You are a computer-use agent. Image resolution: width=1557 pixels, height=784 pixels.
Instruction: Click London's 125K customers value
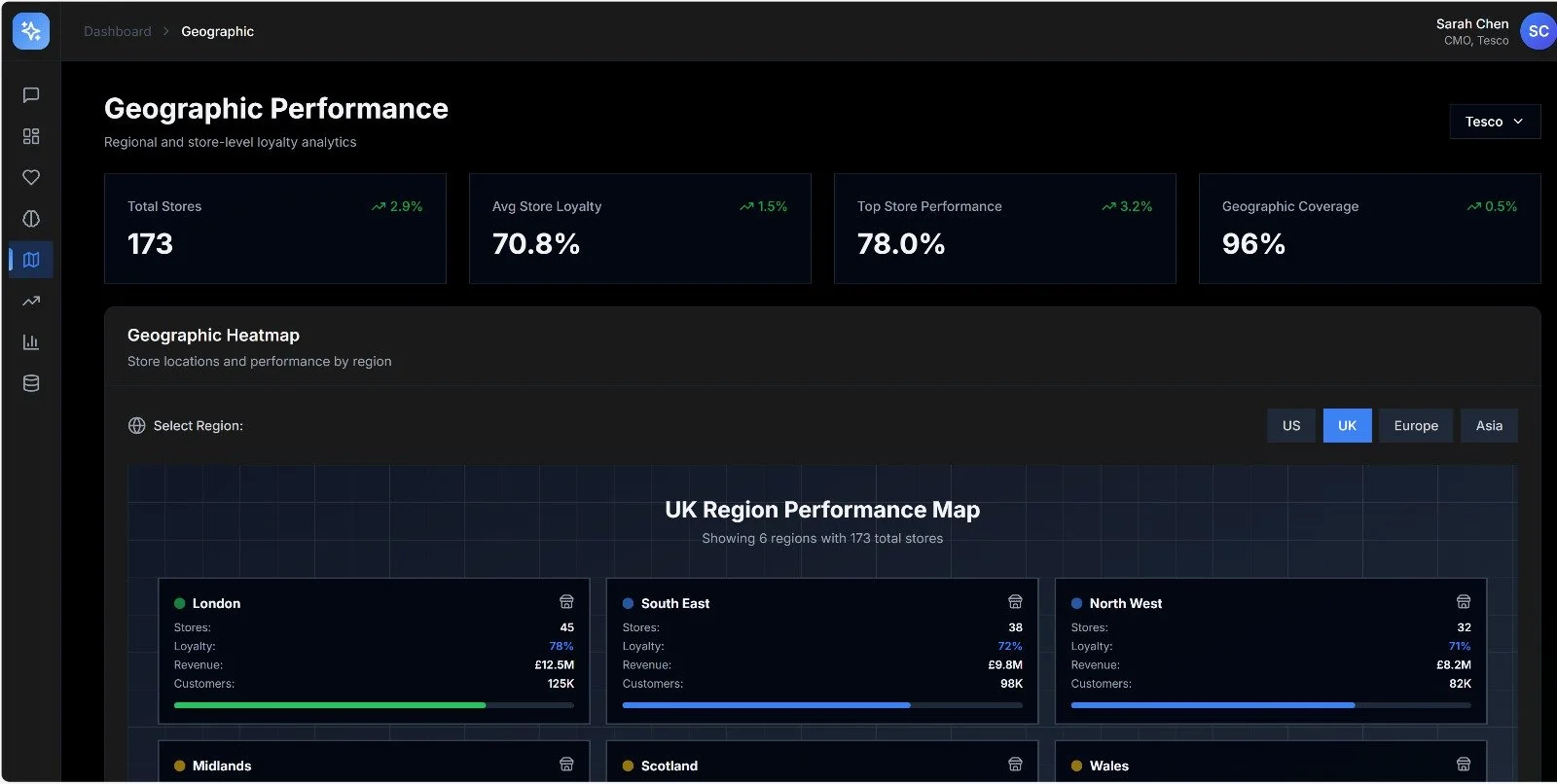coord(561,684)
